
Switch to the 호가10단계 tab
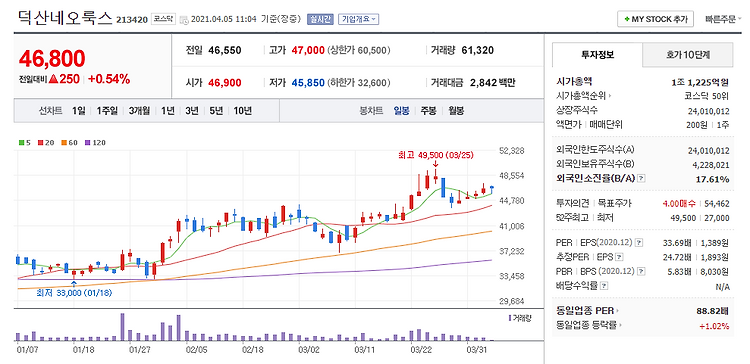(x=687, y=55)
